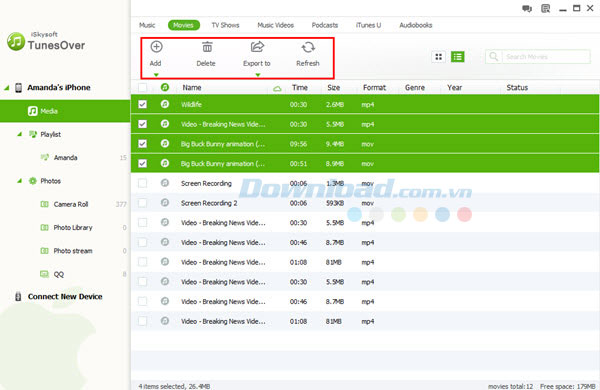This screenshot has width=600, height=390.
Task: Select the Media item in sidebar
Action: tap(65, 111)
